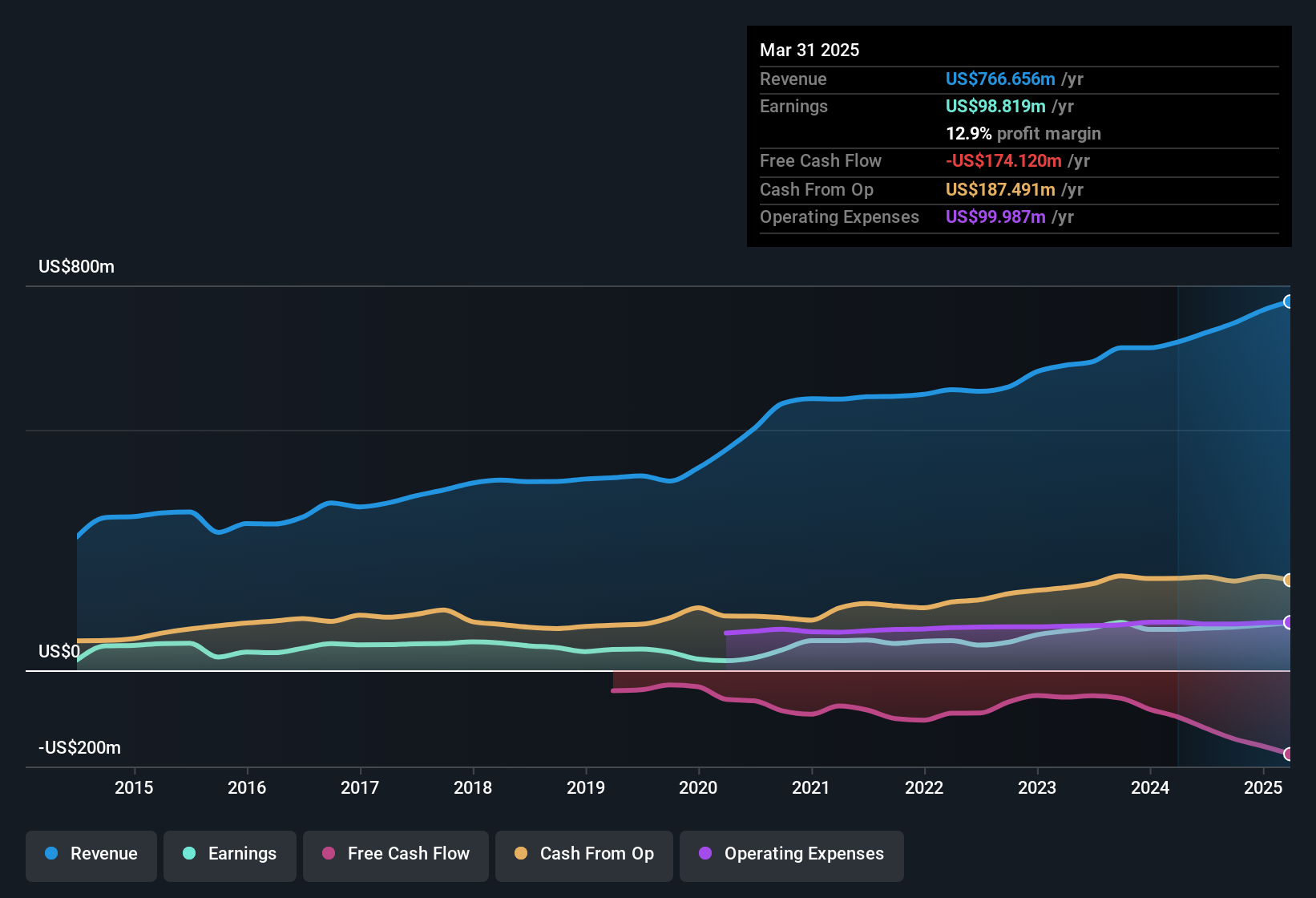Toggle the Revenue series legend button
This screenshot has width=1316, height=898.
click(91, 855)
